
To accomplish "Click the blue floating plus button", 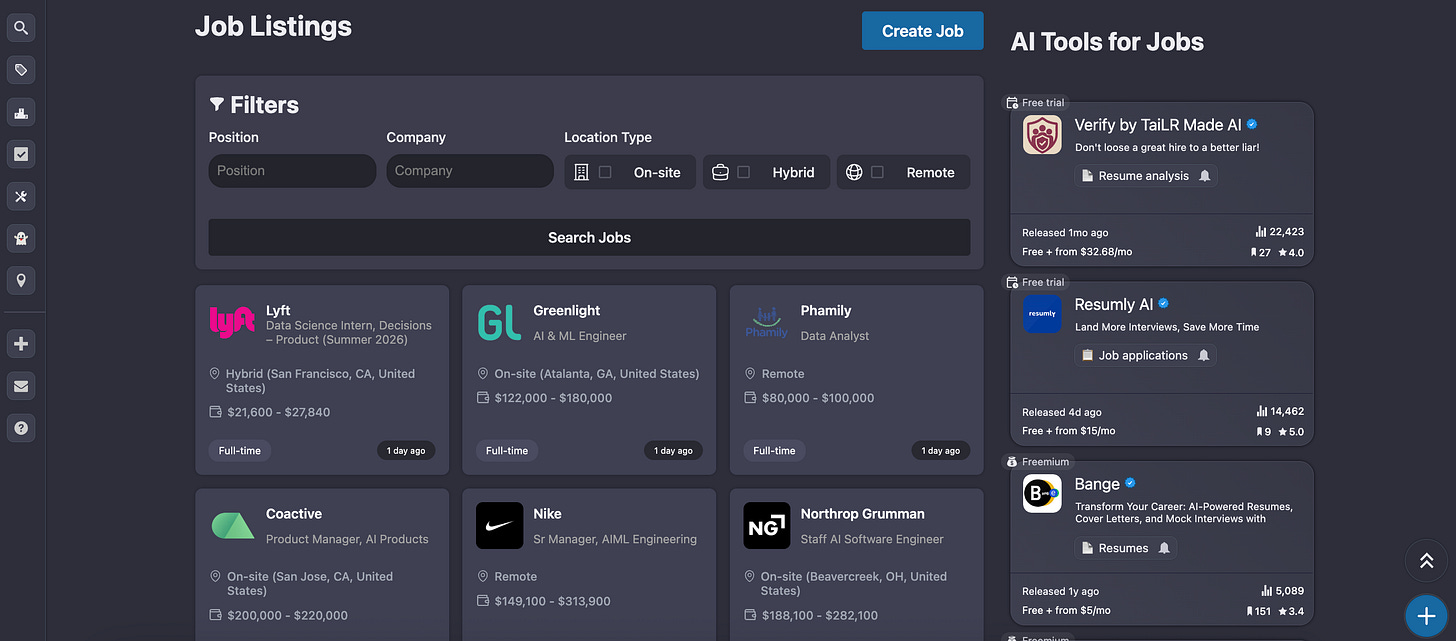I will pyautogui.click(x=1425, y=616).
